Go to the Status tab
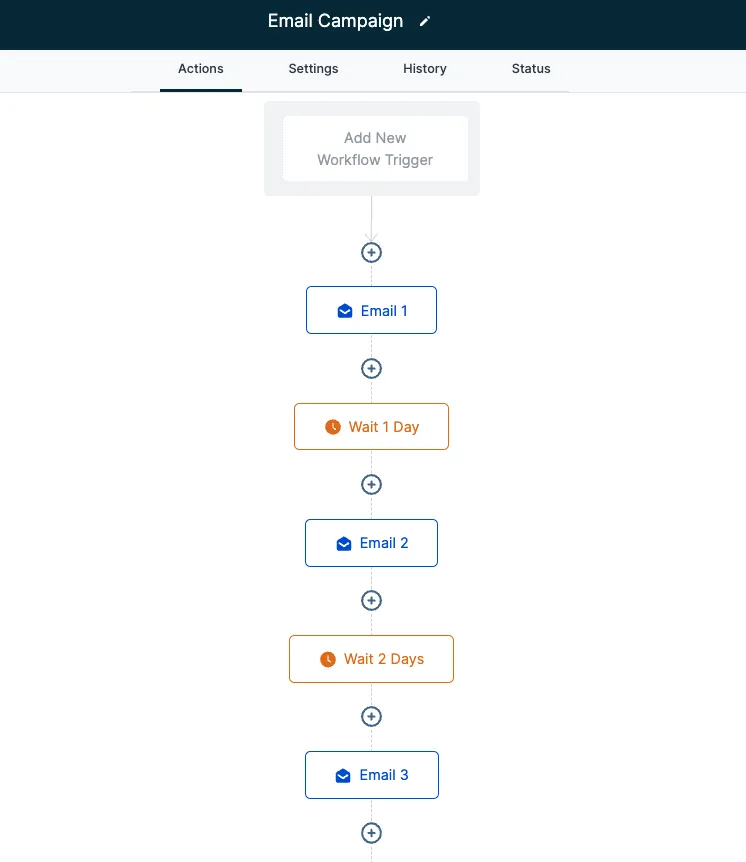746x862 pixels. 531,69
